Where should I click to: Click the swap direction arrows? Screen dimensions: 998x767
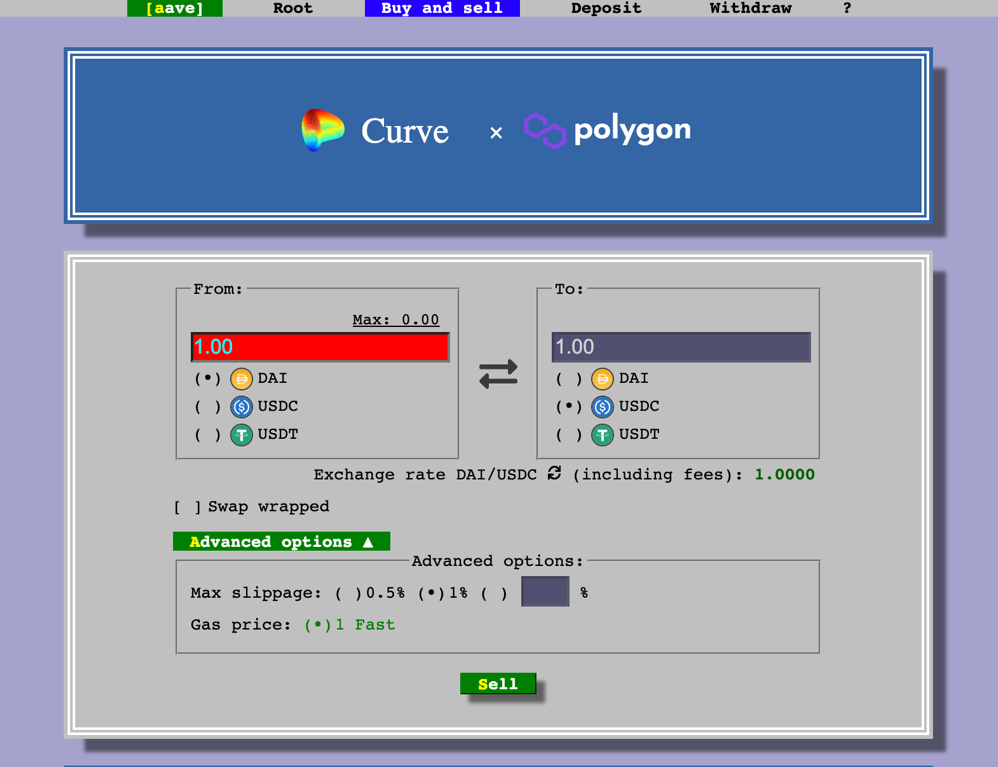point(498,373)
